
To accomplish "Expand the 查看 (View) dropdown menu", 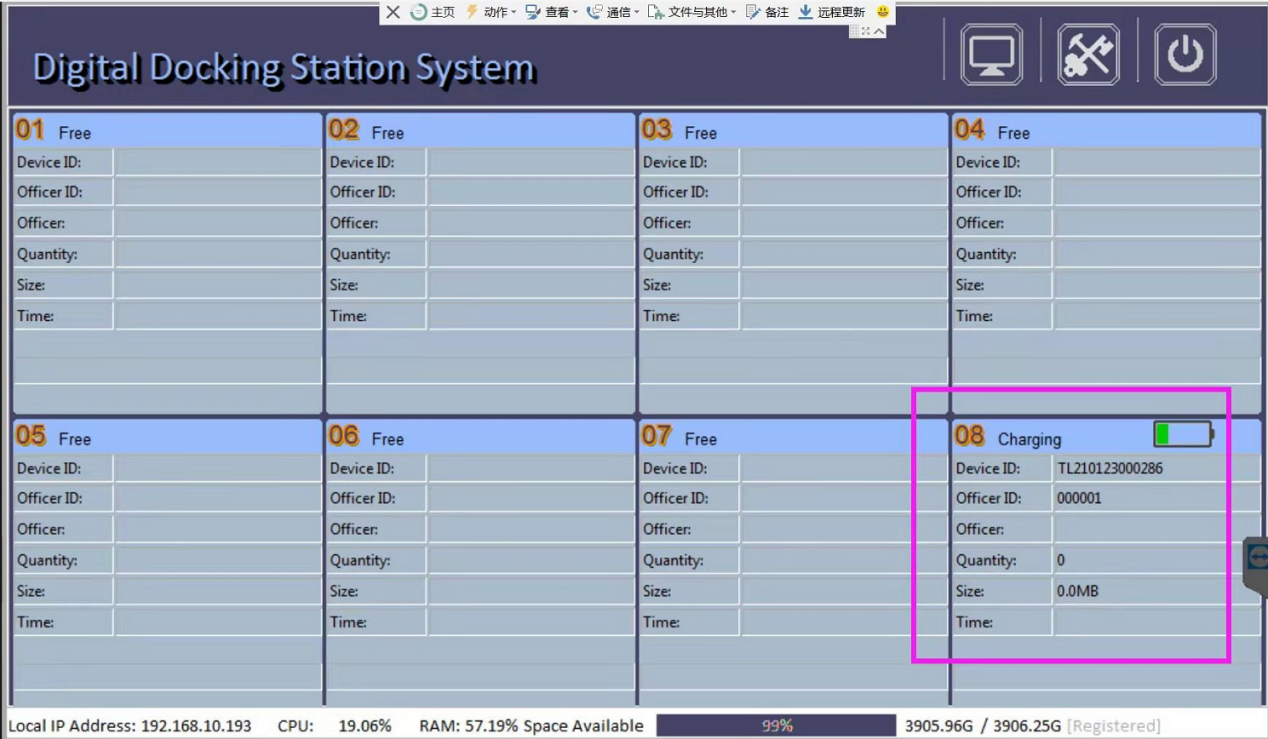I will pos(551,12).
